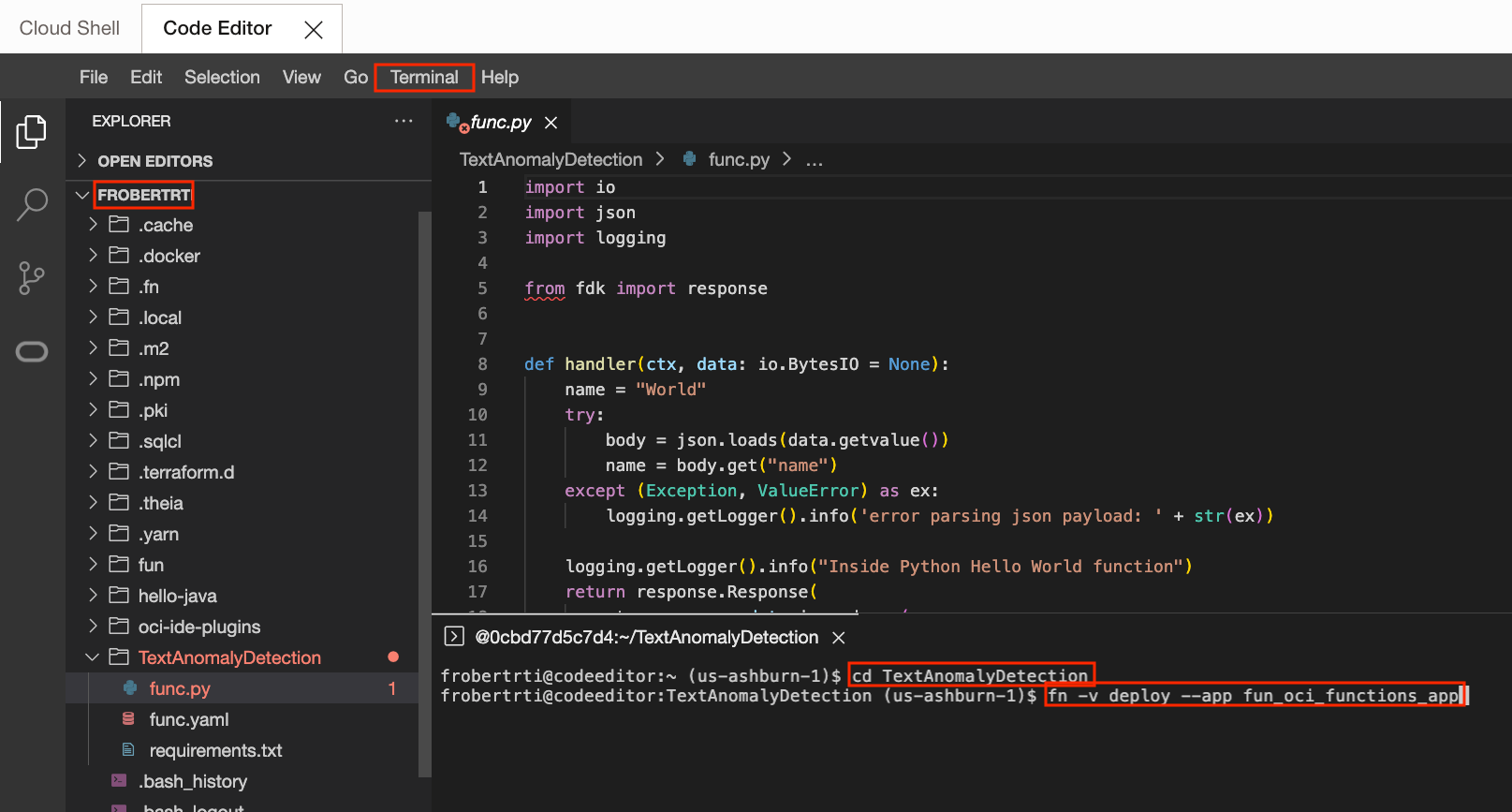Select requirements.txt in the explorer
Screen dimensions: 1512x812
point(215,750)
